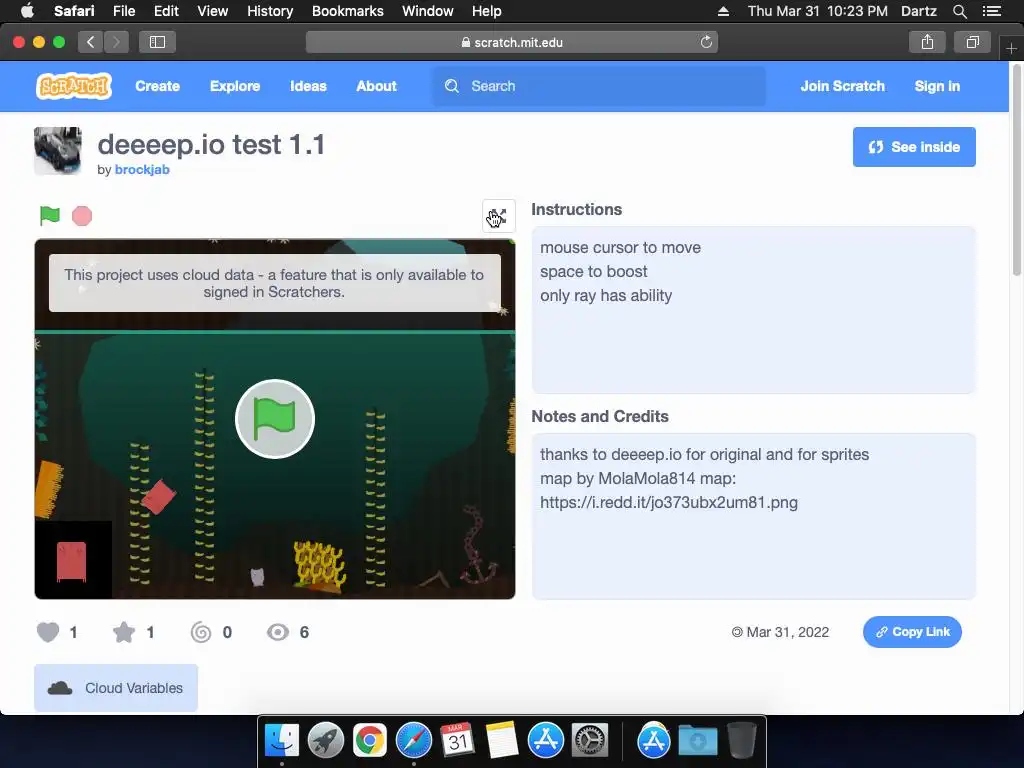This screenshot has width=1024, height=768.
Task: Open the Trash in the dock
Action: click(741, 741)
